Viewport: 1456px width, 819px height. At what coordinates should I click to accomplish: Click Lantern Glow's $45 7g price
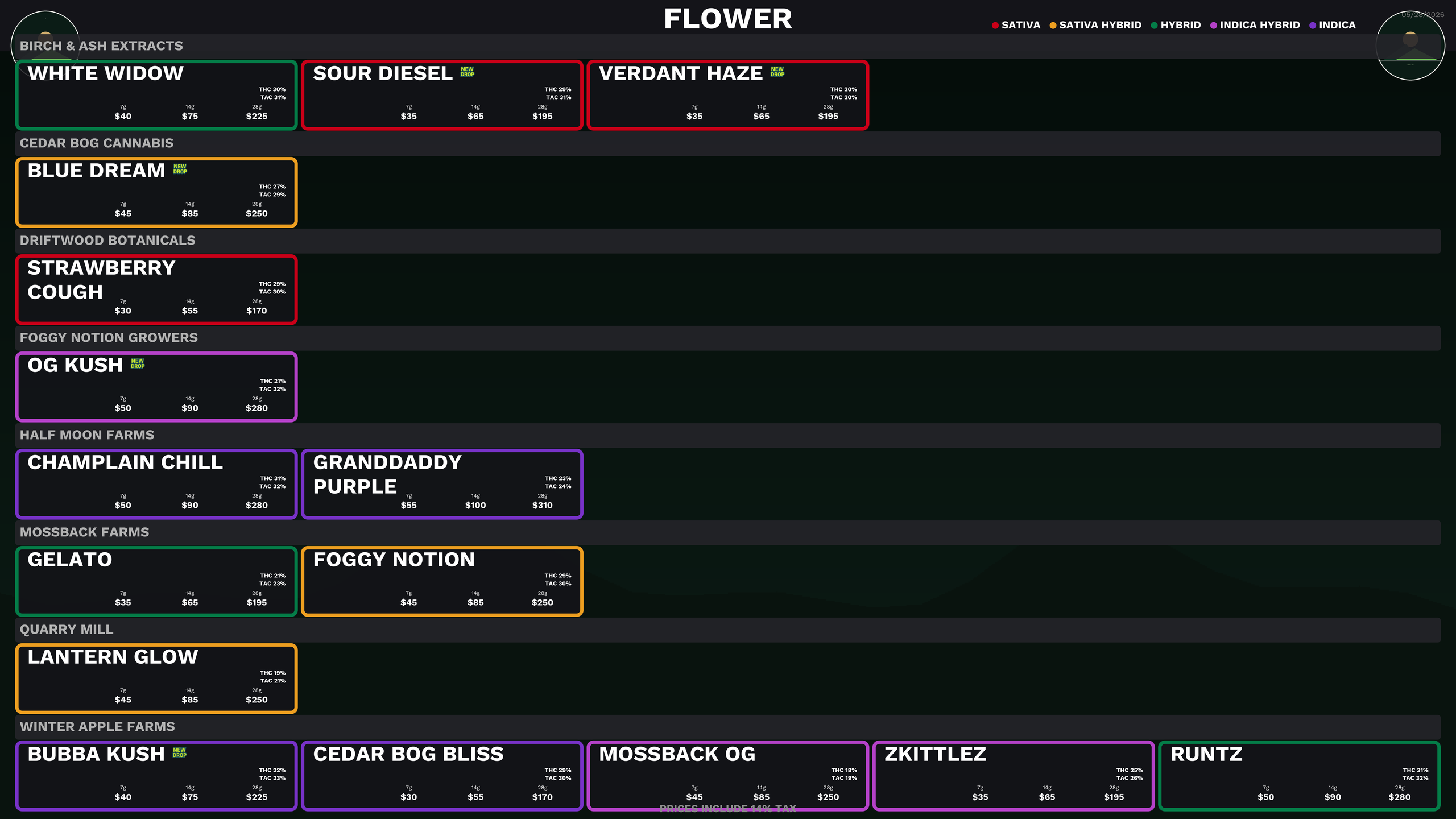coord(123,700)
